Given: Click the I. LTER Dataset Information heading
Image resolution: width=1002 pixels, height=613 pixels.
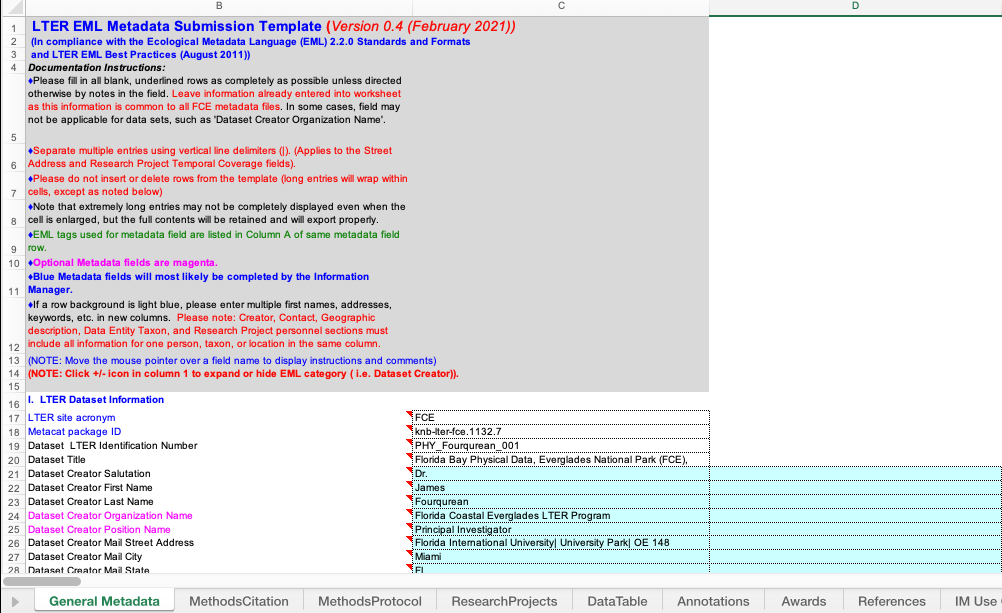Looking at the screenshot, I should [x=96, y=400].
